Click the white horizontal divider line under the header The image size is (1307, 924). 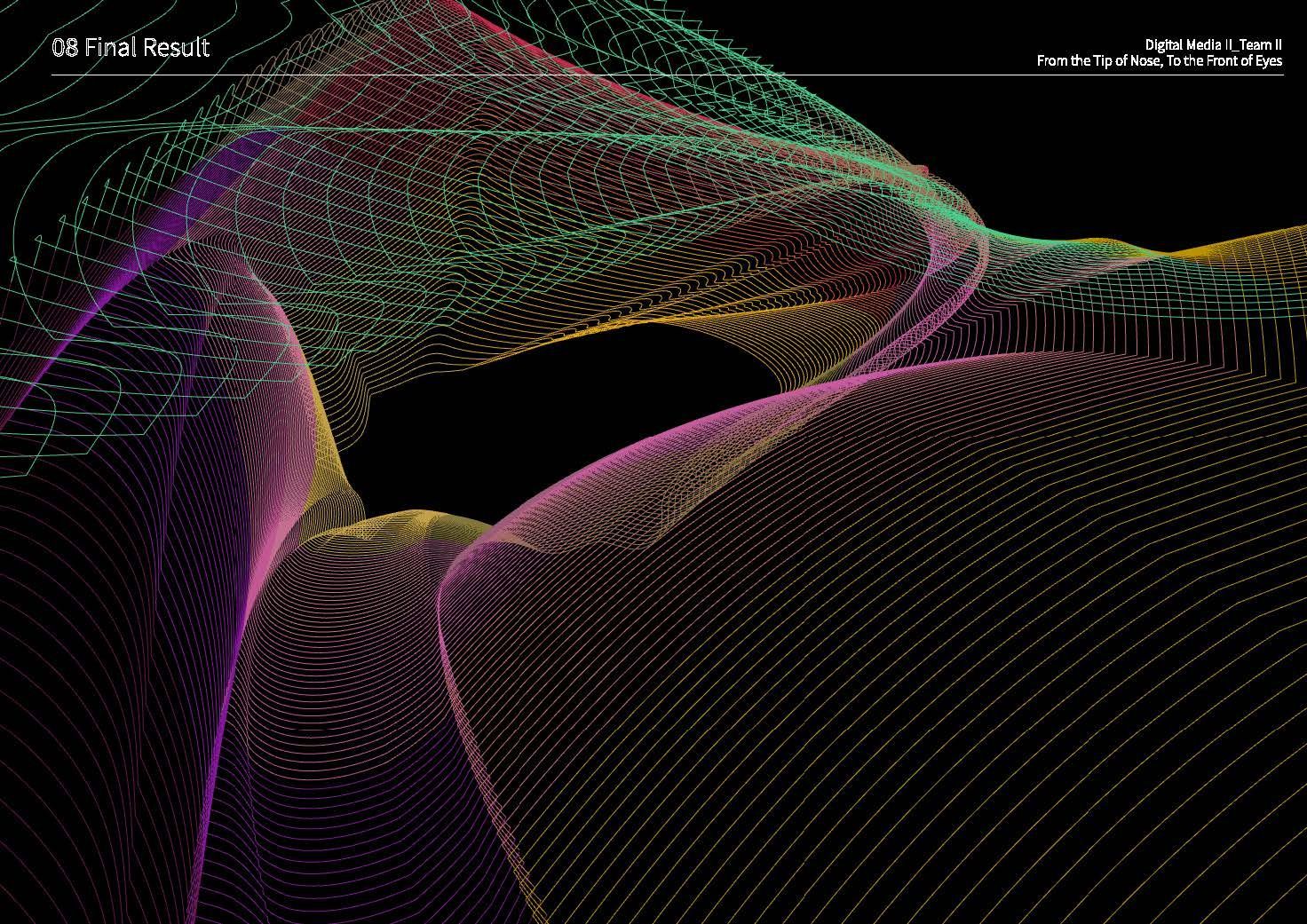(x=666, y=75)
